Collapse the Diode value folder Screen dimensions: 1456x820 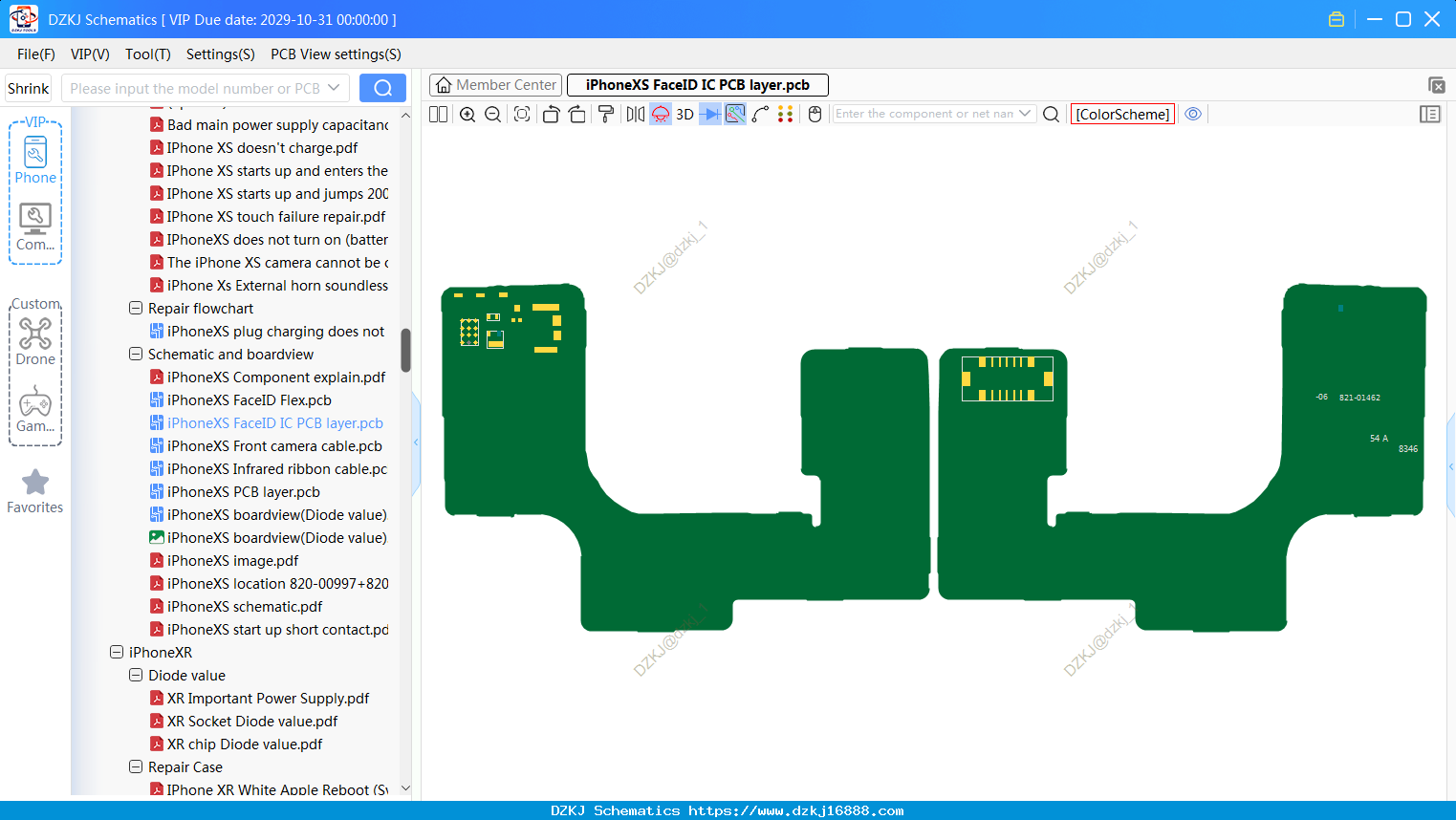click(136, 676)
